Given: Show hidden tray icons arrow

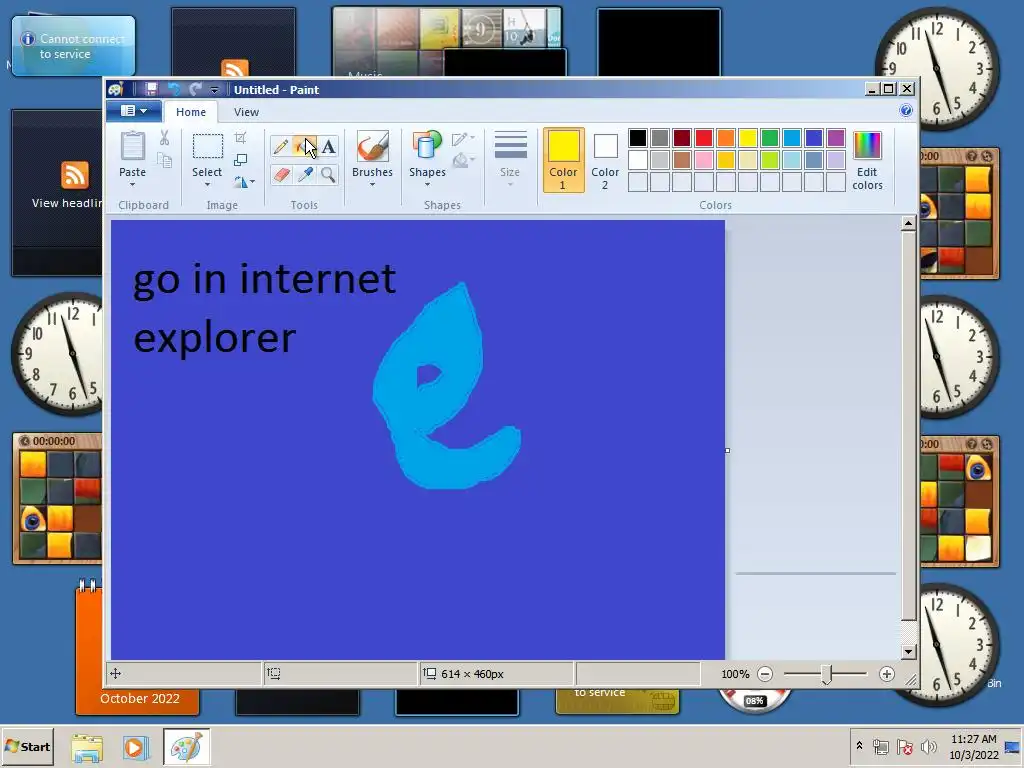Looking at the screenshot, I should point(859,746).
